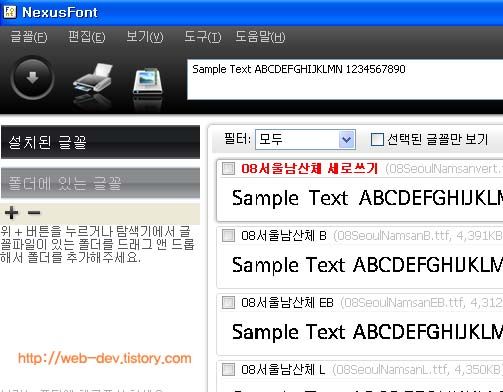Image resolution: width=503 pixels, height=392 pixels.
Task: Click the 08SeoulNamsanvert file info text
Action: 444,169
